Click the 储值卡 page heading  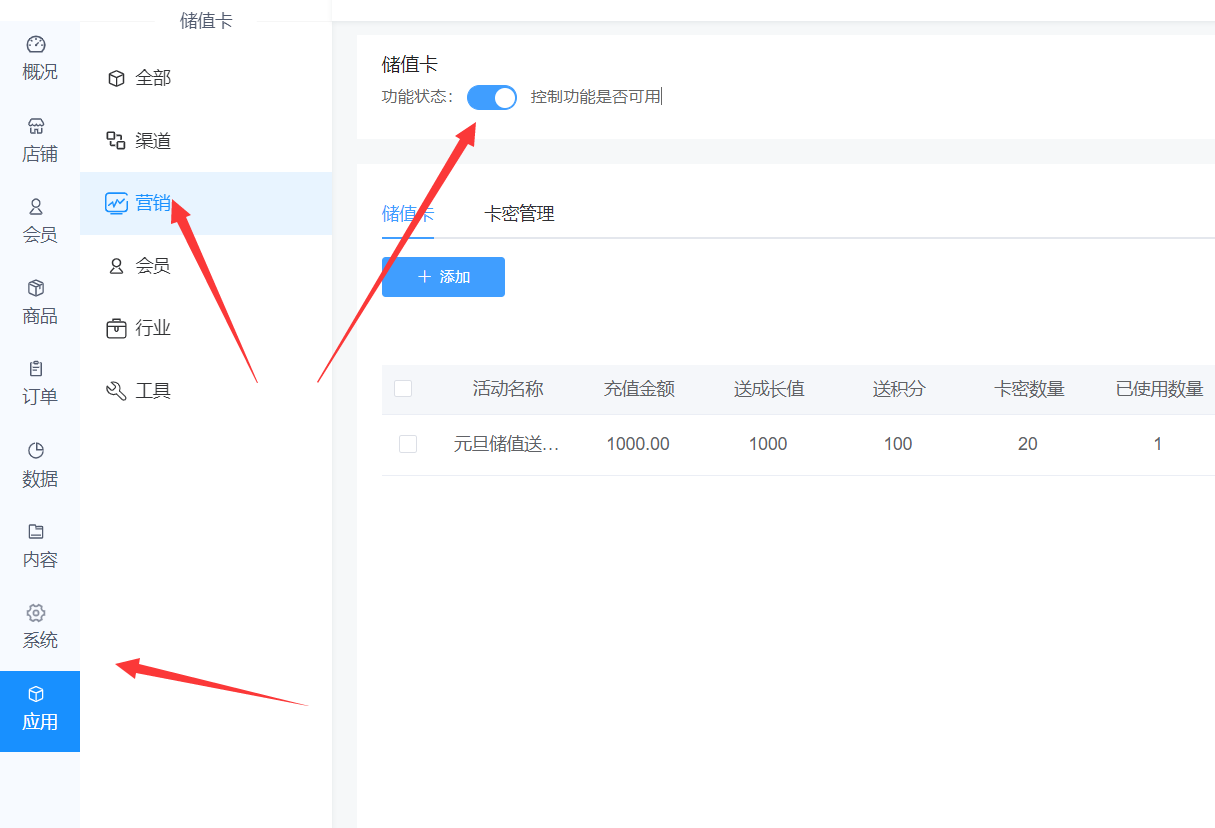[x=410, y=64]
